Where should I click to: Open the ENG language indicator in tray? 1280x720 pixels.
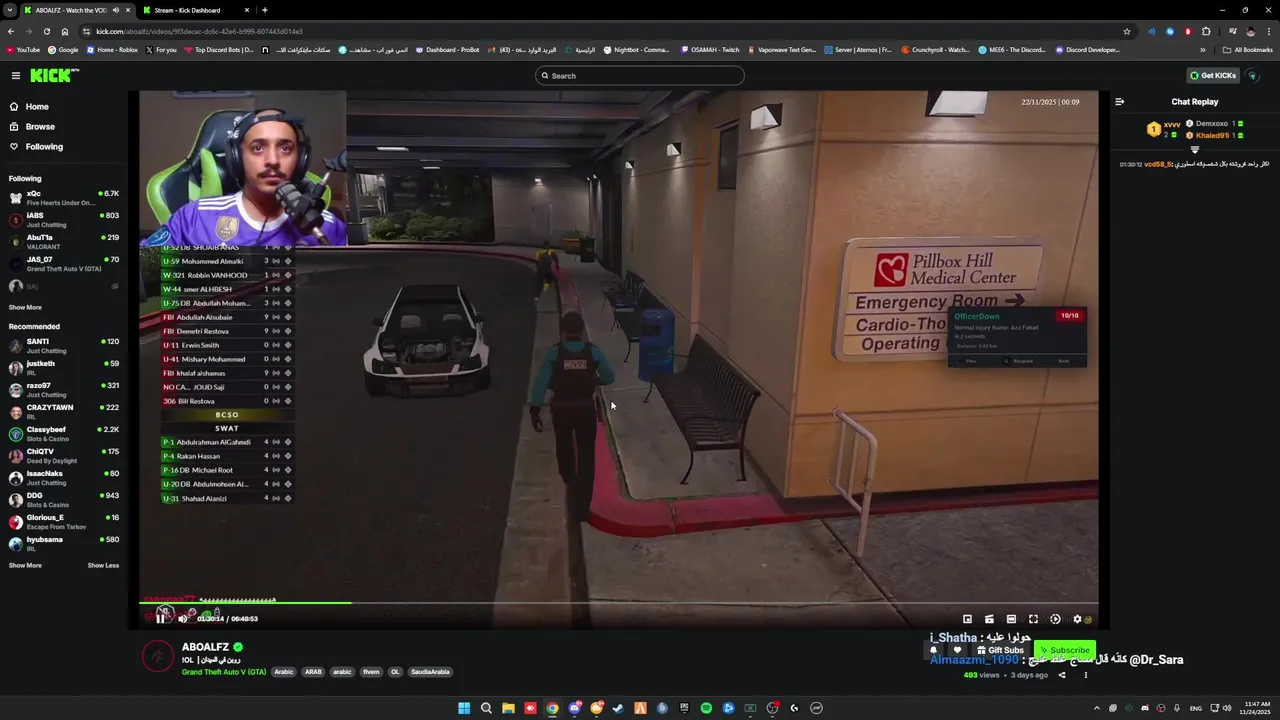point(1196,708)
